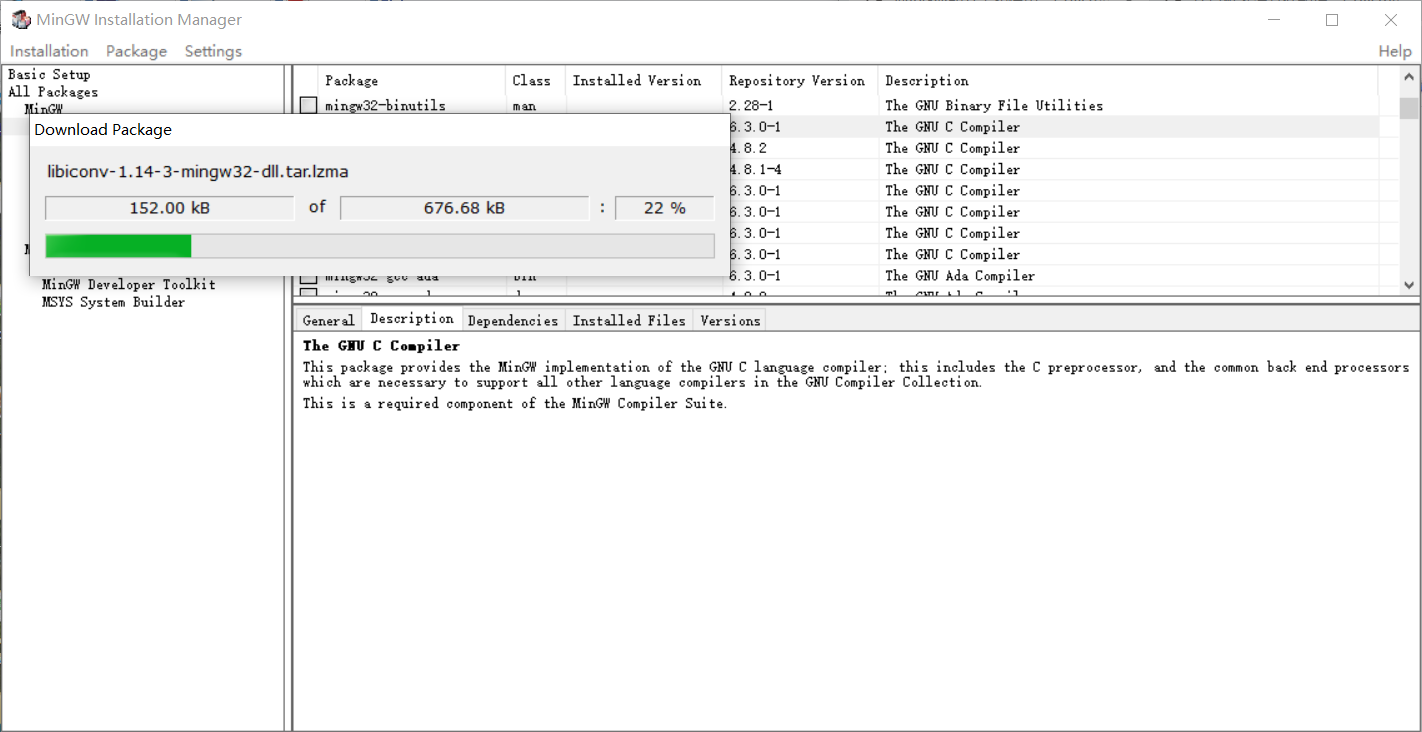
Task: Switch to the Dependencies tab
Action: [x=512, y=320]
